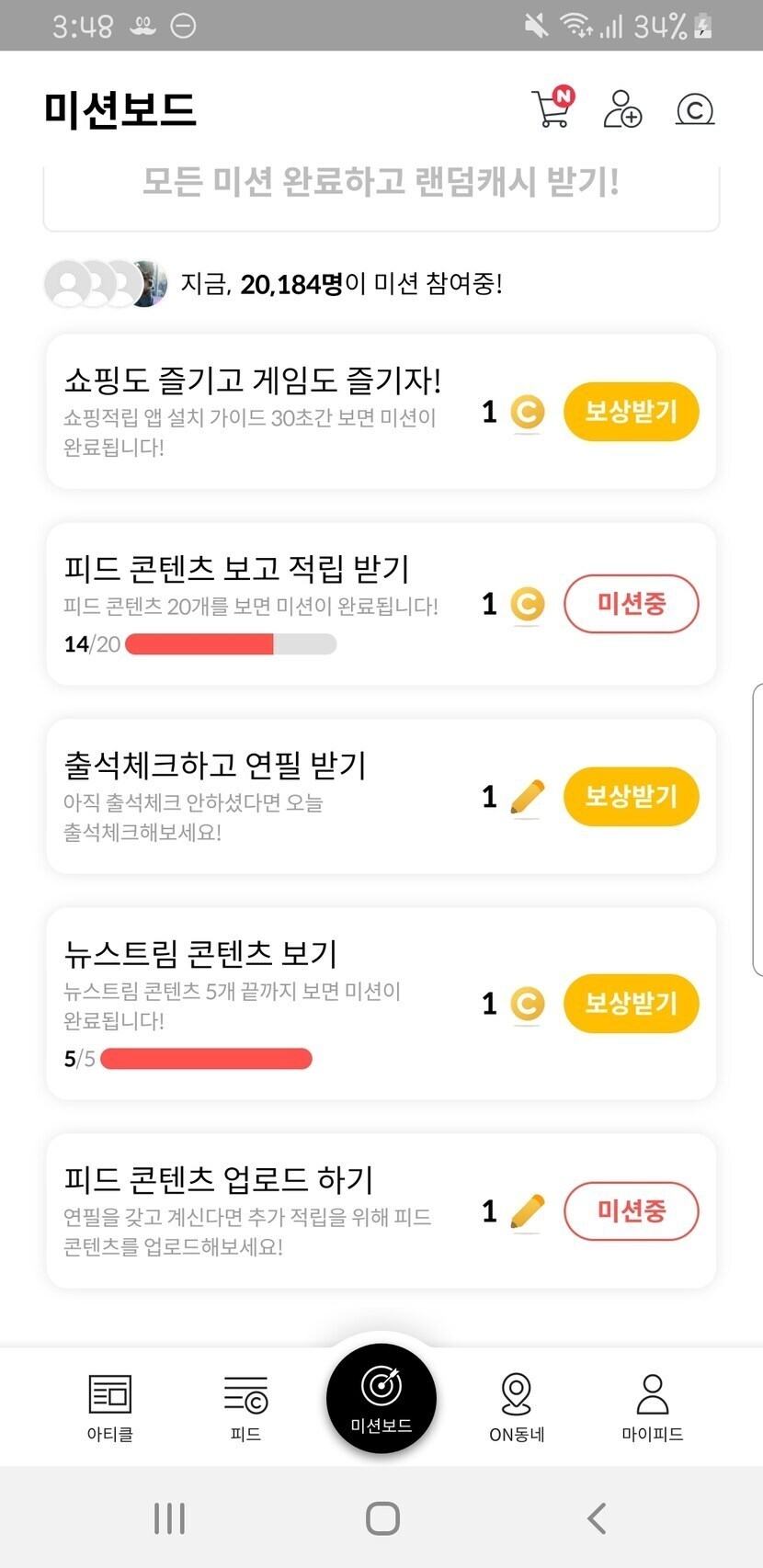This screenshot has width=763, height=1568.
Task: Tap 미션중 button for 피드 콘텐츠 업로드 하기
Action: tap(631, 1210)
